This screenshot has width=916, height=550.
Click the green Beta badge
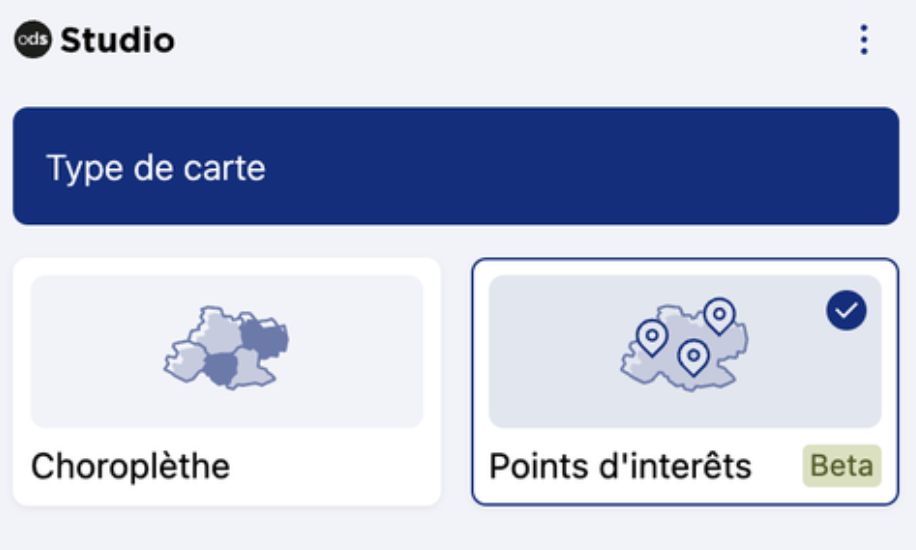pos(841,466)
